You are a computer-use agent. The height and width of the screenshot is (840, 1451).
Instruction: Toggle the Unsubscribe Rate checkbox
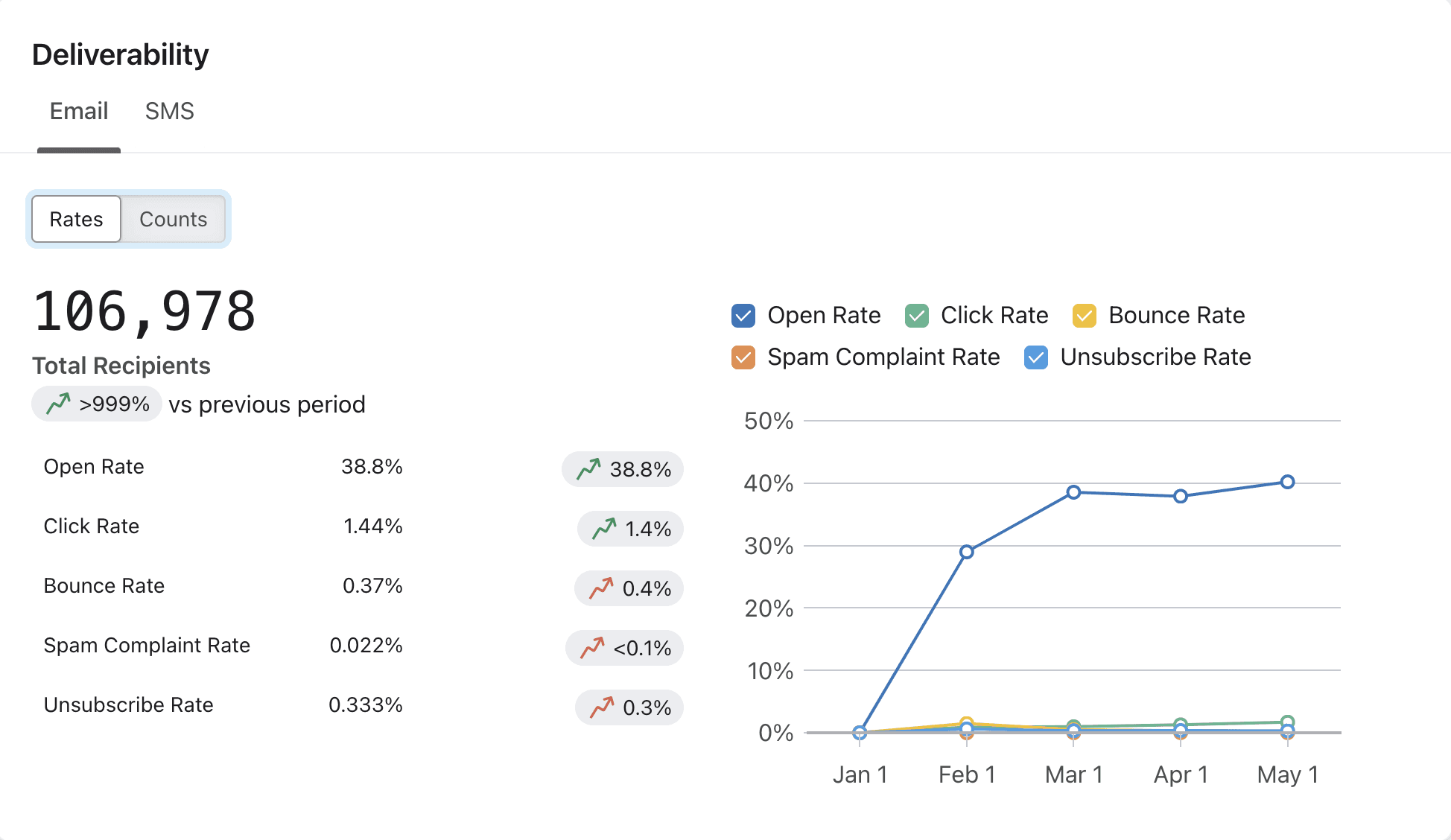(x=1036, y=357)
